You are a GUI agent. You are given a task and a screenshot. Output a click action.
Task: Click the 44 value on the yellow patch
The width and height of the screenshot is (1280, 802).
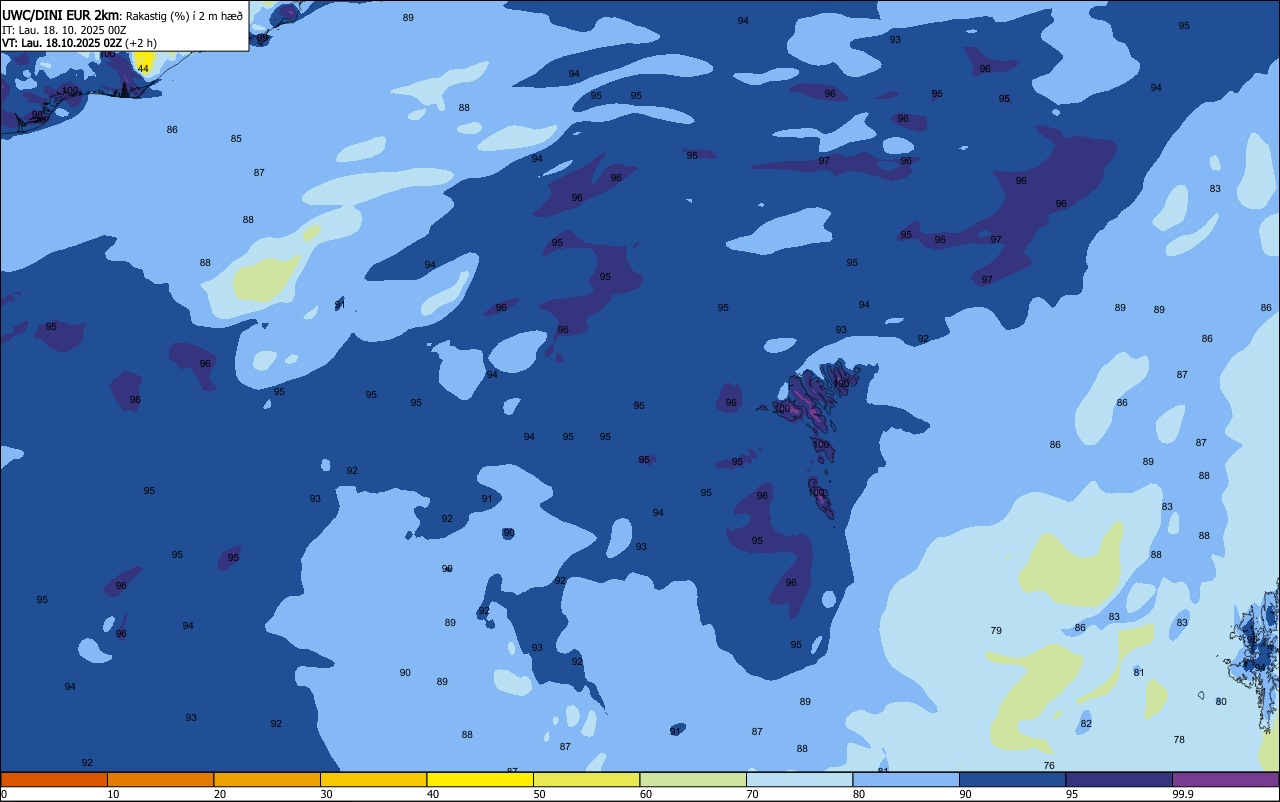(143, 68)
